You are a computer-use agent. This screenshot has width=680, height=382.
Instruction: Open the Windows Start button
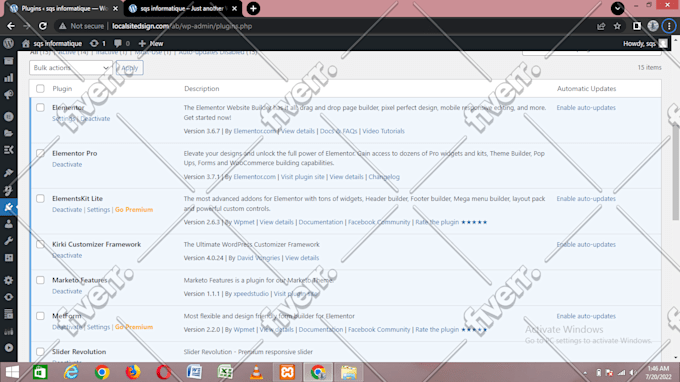(x=12, y=372)
